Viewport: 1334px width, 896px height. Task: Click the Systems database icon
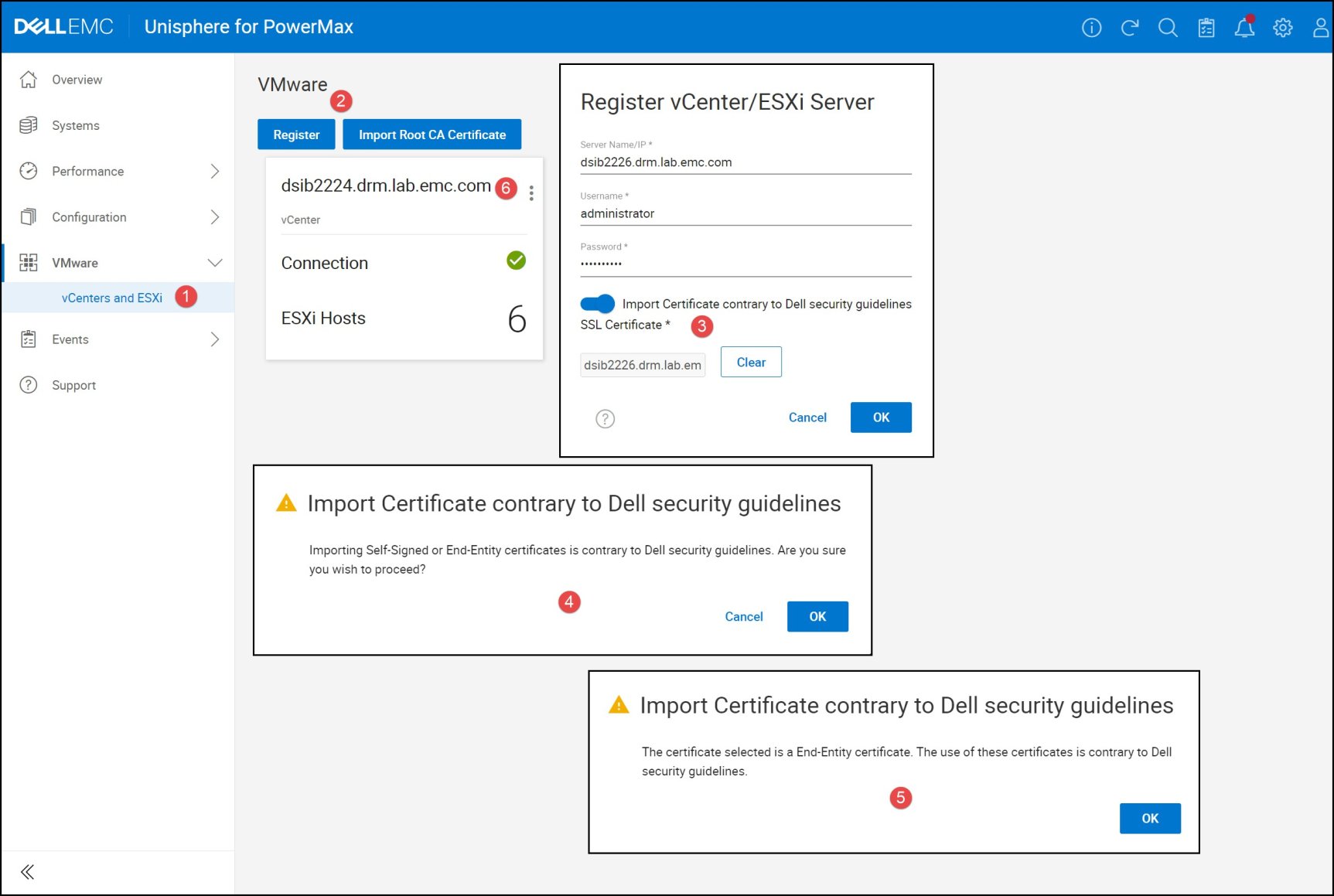pos(29,125)
